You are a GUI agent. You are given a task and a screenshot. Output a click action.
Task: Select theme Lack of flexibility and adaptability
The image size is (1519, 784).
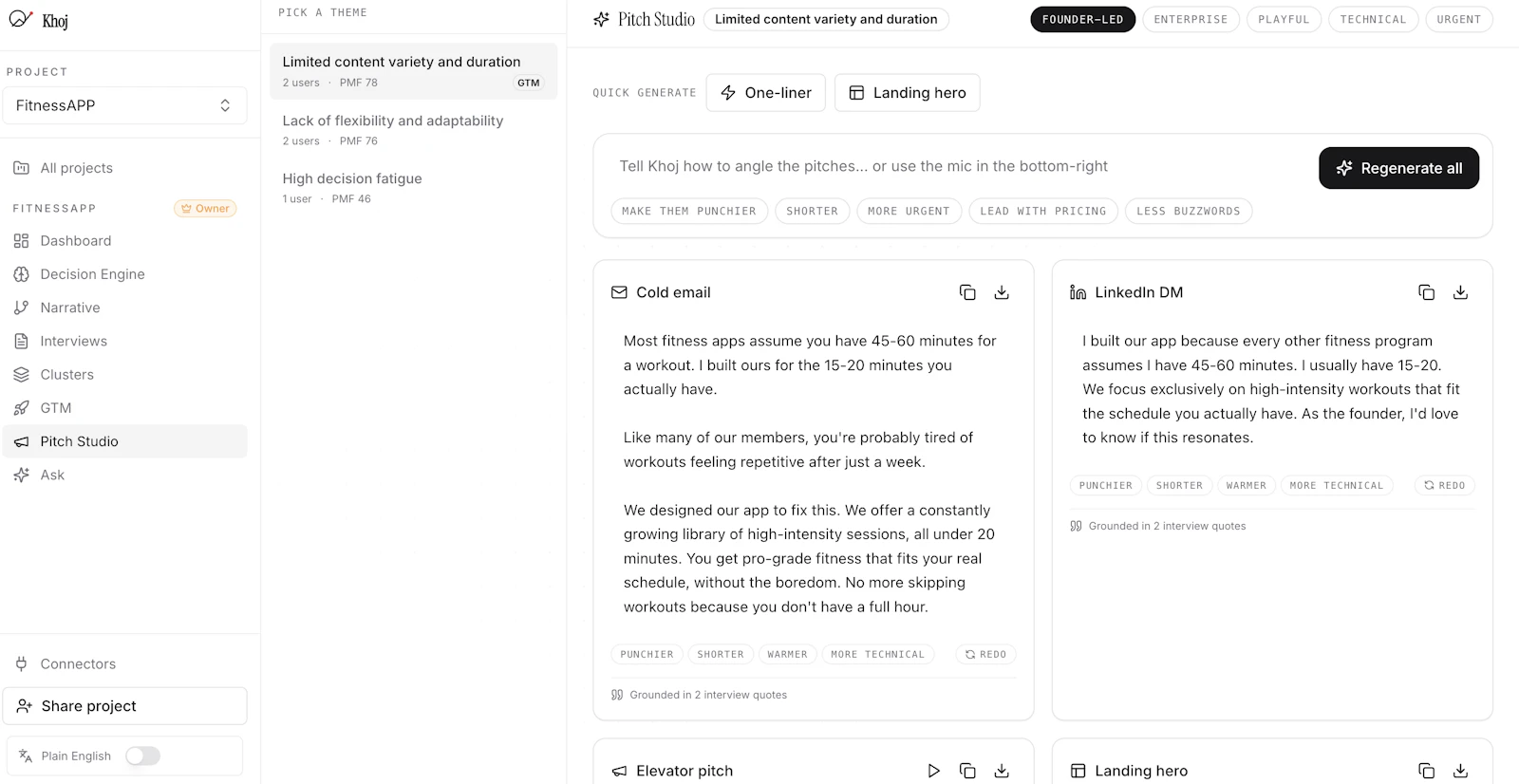pyautogui.click(x=413, y=130)
